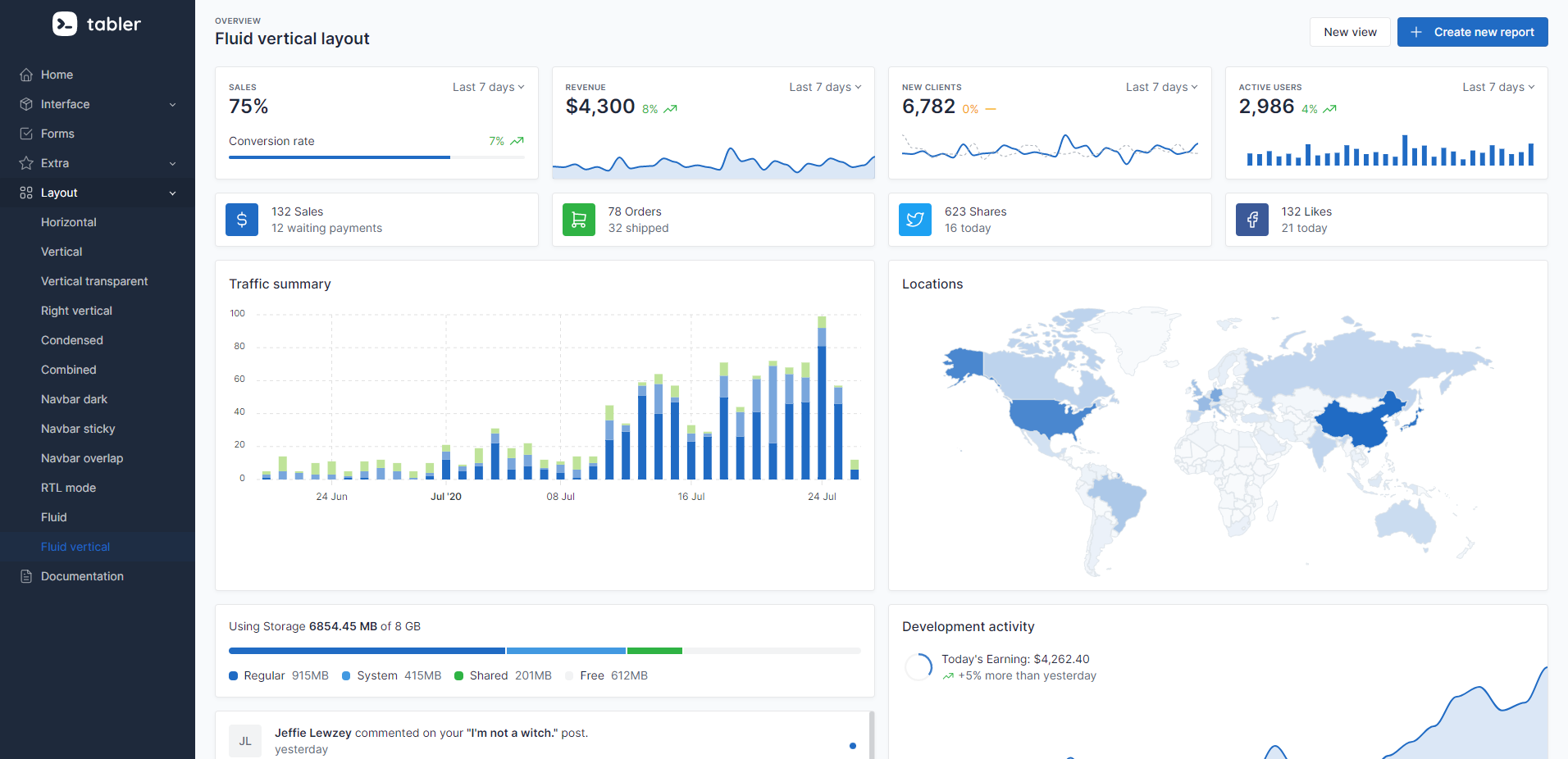This screenshot has height=759, width=1568.
Task: Select Horizontal layout
Action: pos(98,222)
